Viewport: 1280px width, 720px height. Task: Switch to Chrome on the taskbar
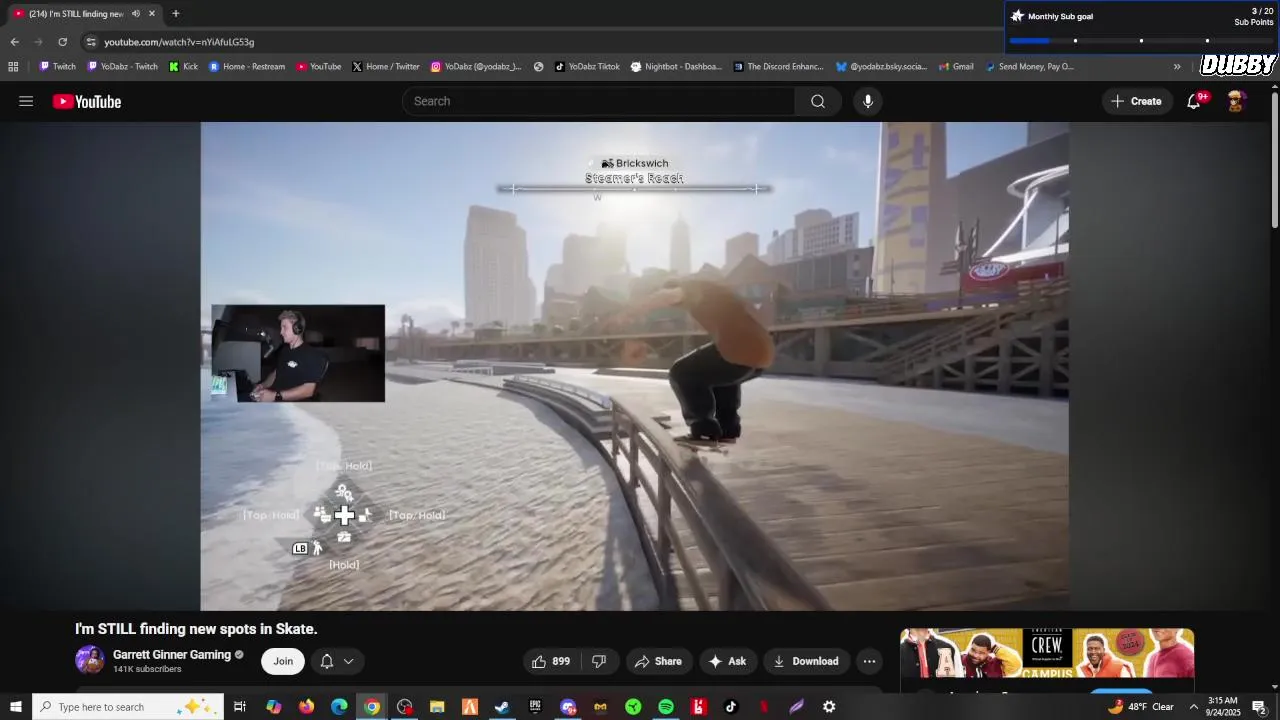click(x=372, y=707)
